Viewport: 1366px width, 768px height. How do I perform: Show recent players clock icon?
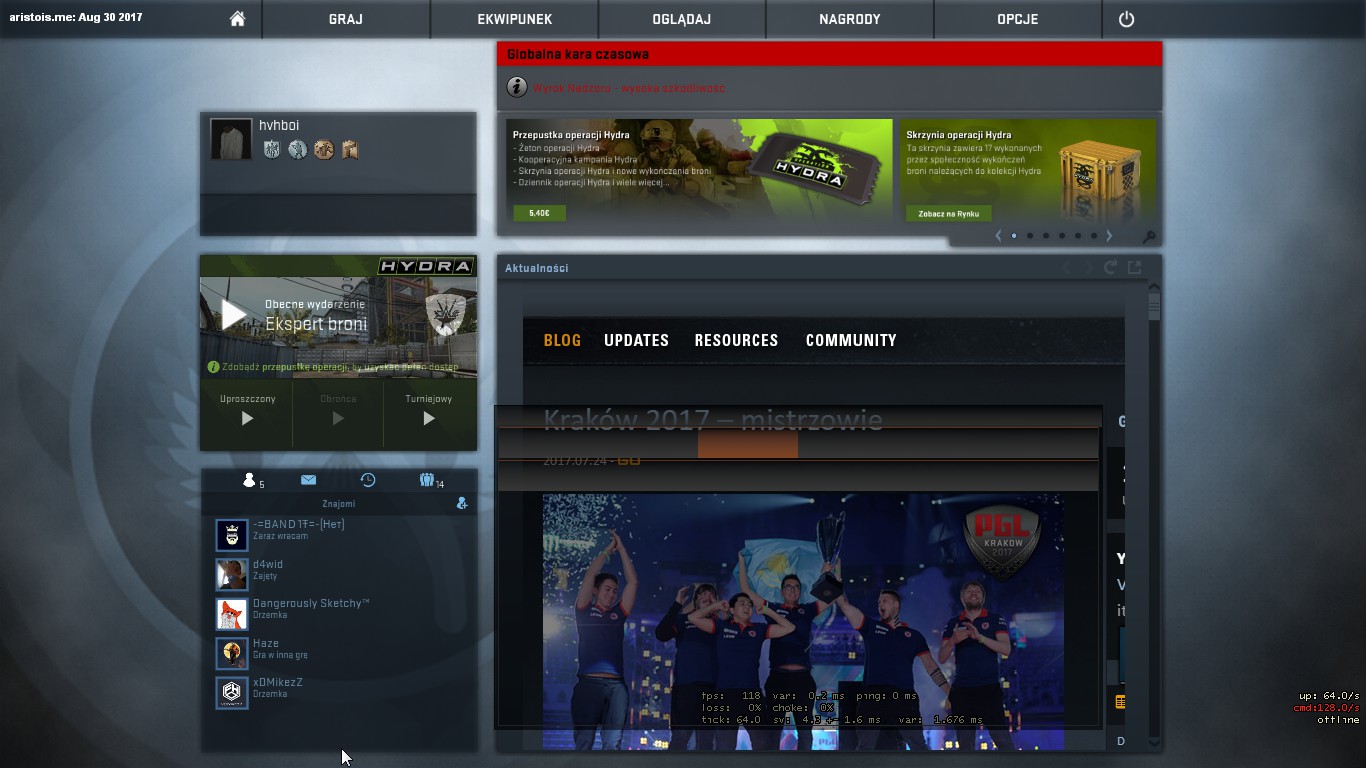368,480
